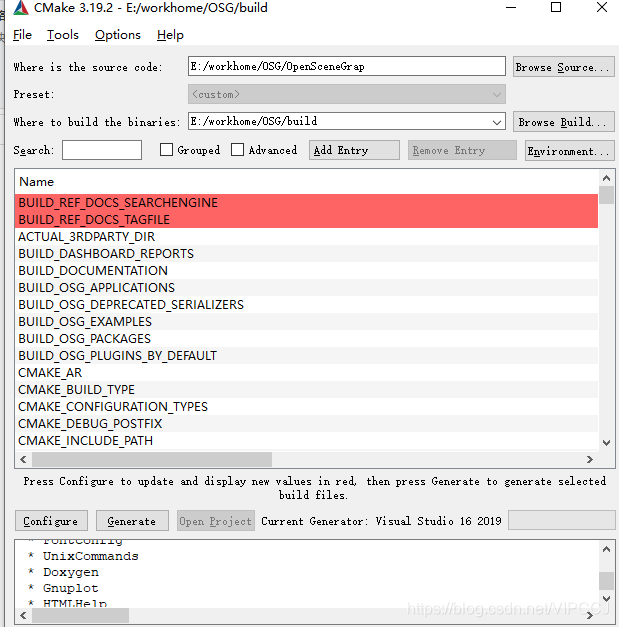619x627 pixels.
Task: Open the Tools menu
Action: point(63,35)
